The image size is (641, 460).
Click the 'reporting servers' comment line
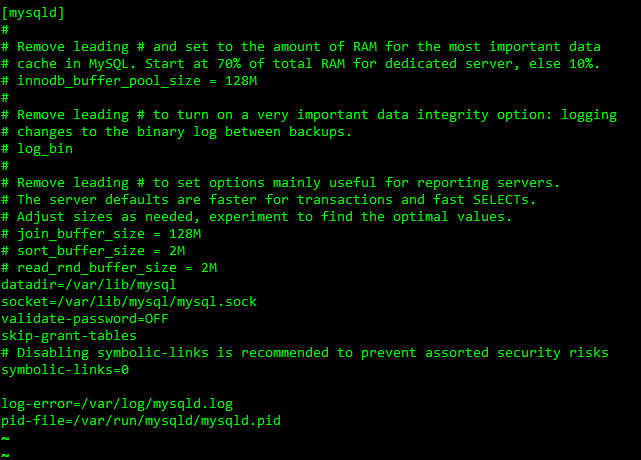pos(281,183)
